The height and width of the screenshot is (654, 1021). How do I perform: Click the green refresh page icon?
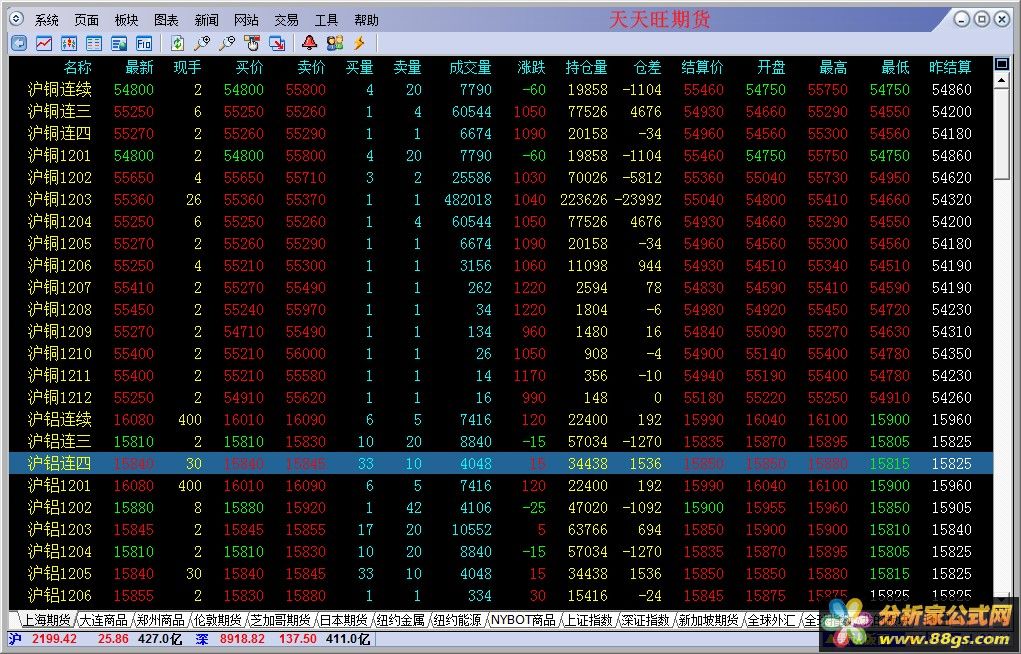(177, 43)
